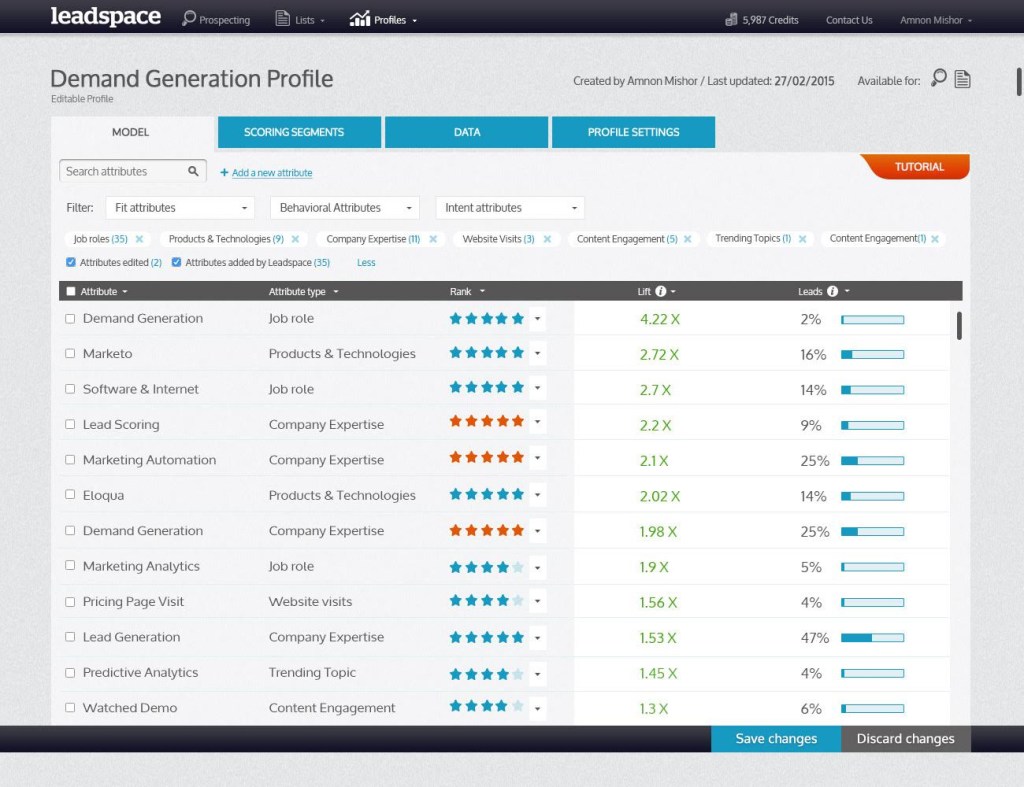Check the Marketo attribute row checkbox
The height and width of the screenshot is (787, 1024).
click(x=70, y=353)
